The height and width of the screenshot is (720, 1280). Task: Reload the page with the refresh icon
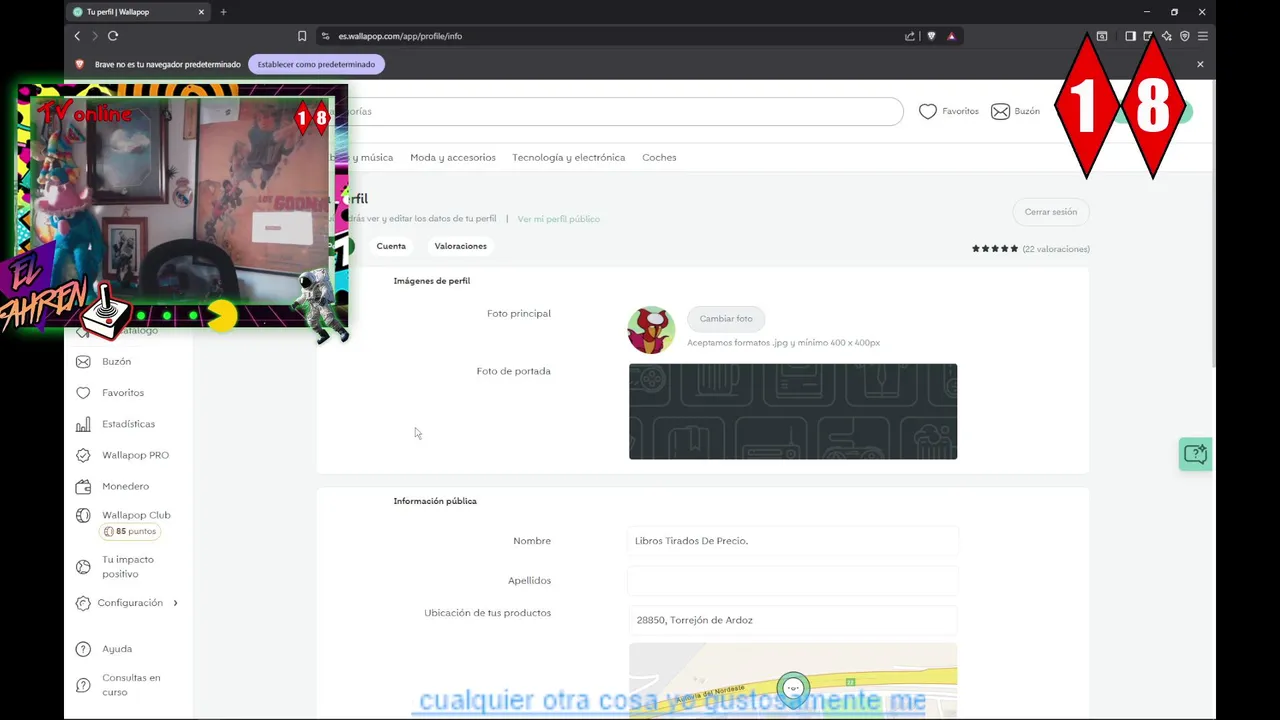pyautogui.click(x=113, y=36)
